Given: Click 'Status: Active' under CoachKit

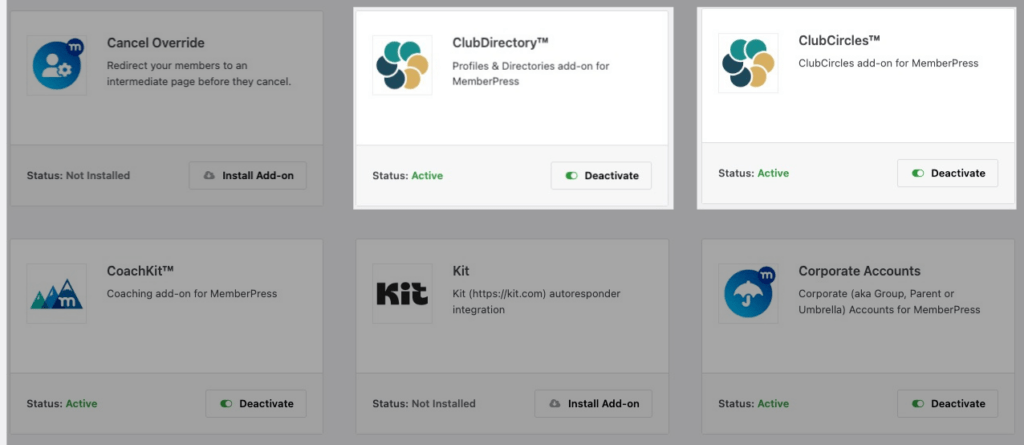Looking at the screenshot, I should pos(62,404).
